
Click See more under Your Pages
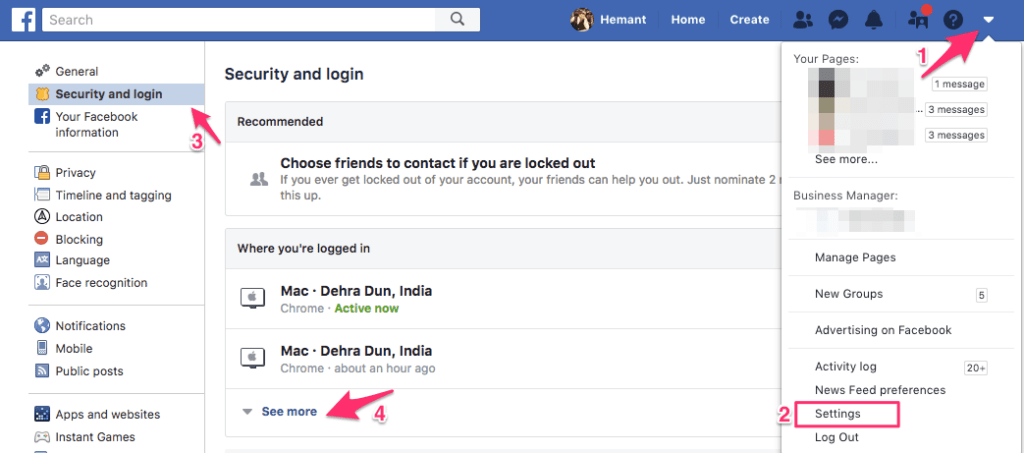point(846,159)
